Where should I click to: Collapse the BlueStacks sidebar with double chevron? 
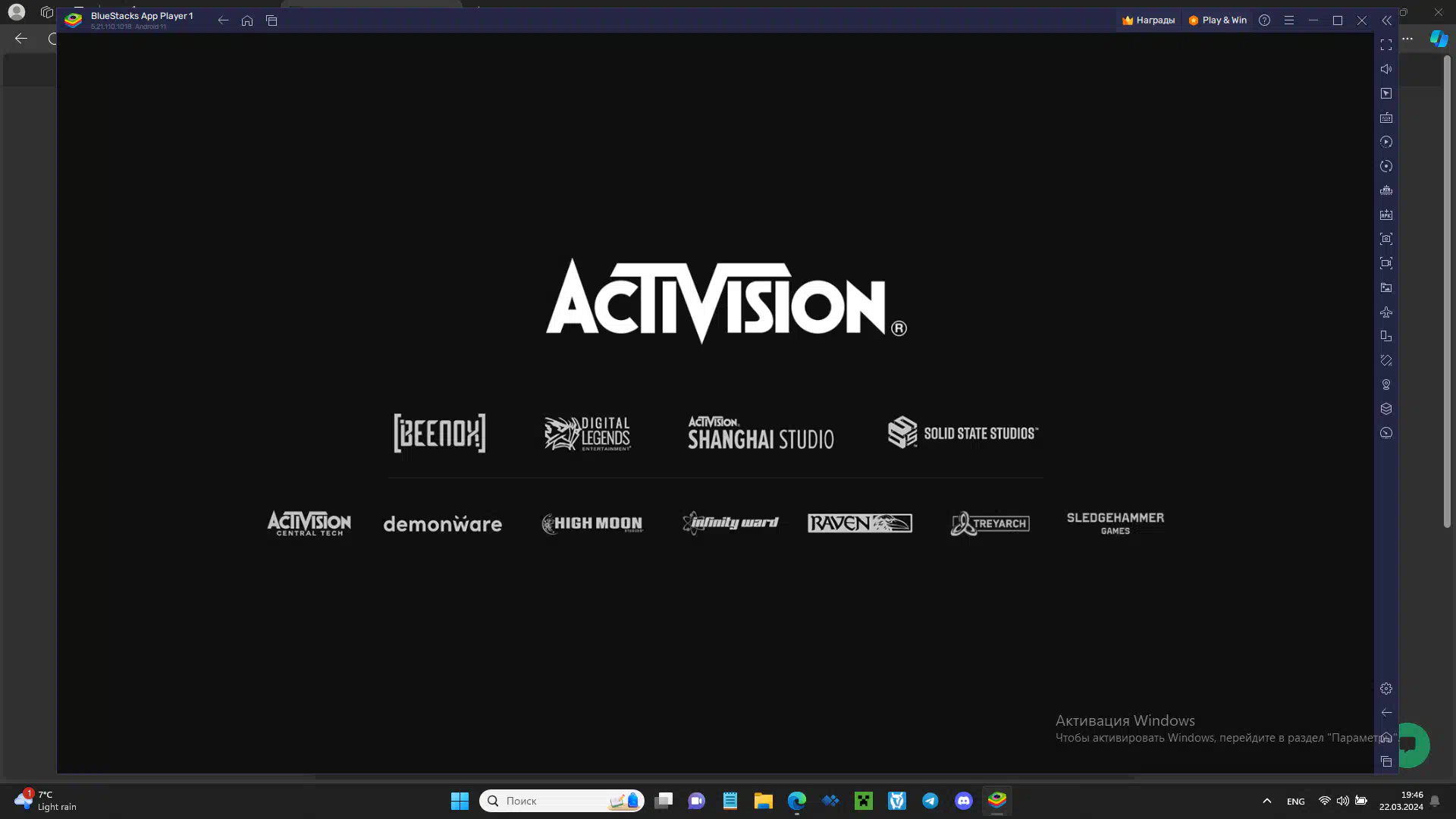(x=1386, y=20)
